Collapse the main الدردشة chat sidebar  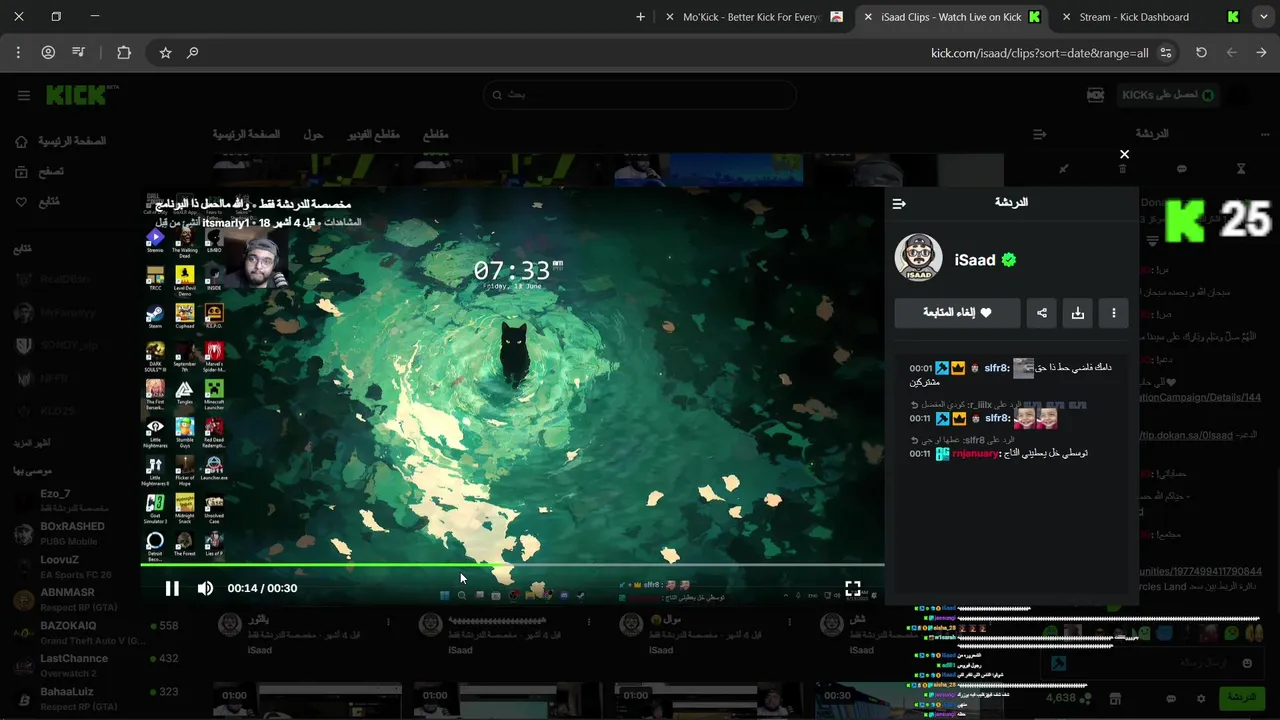pyautogui.click(x=1040, y=134)
